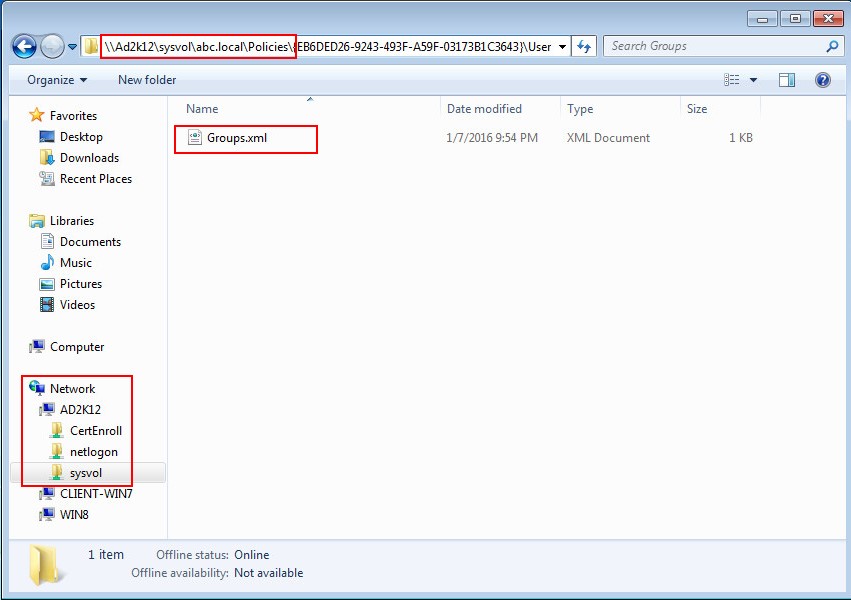This screenshot has width=851, height=600.
Task: Click the Downloads folder icon
Action: (x=47, y=157)
